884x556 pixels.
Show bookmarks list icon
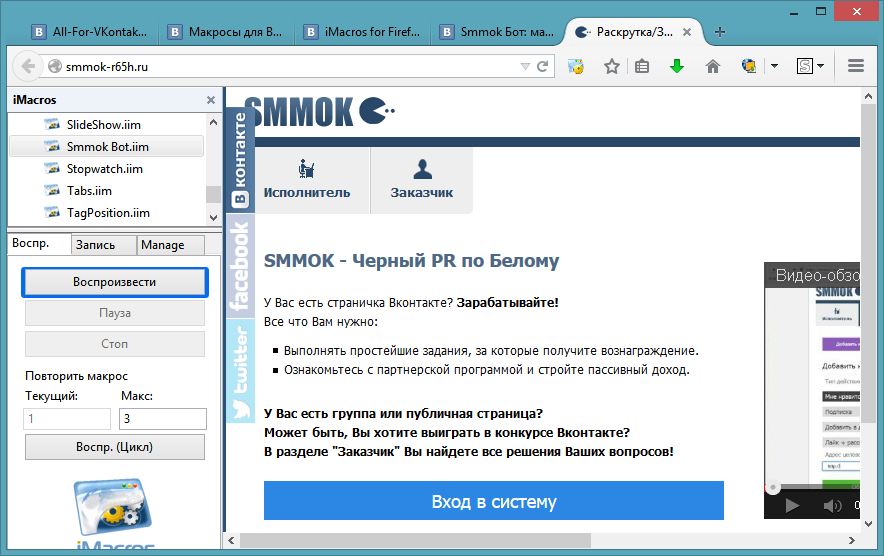click(642, 67)
